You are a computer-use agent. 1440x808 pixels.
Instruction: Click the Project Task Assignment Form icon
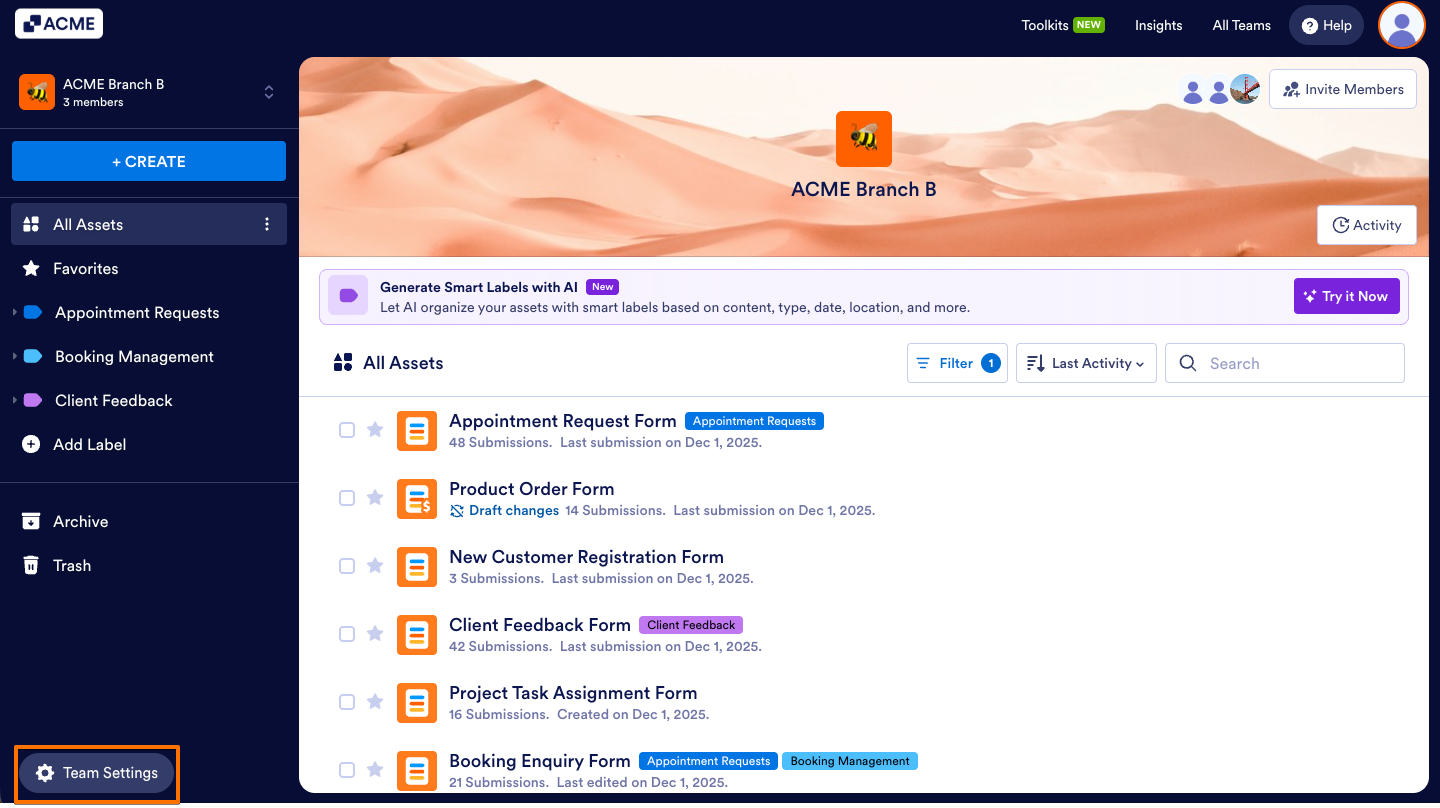click(417, 703)
